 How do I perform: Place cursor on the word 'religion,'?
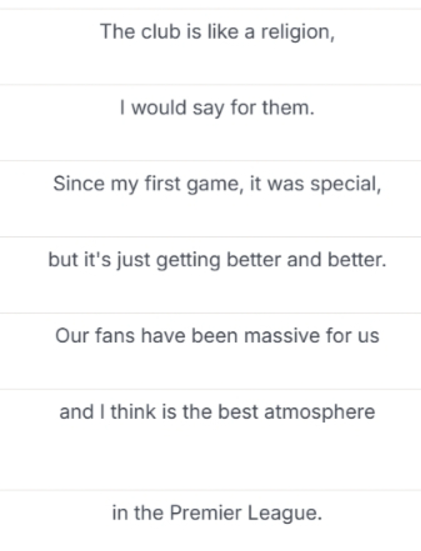298,33
